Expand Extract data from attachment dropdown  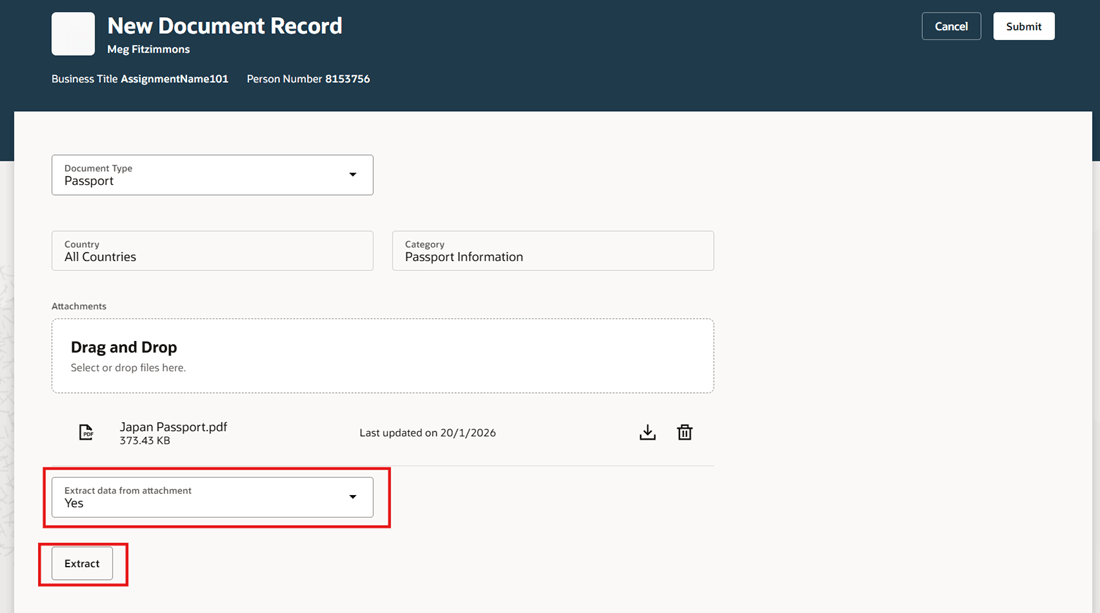pos(213,497)
